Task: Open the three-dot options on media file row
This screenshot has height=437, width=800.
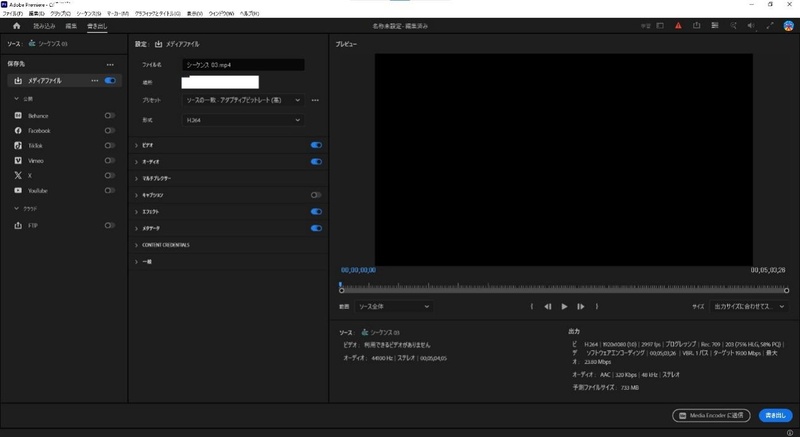Action: (x=95, y=81)
